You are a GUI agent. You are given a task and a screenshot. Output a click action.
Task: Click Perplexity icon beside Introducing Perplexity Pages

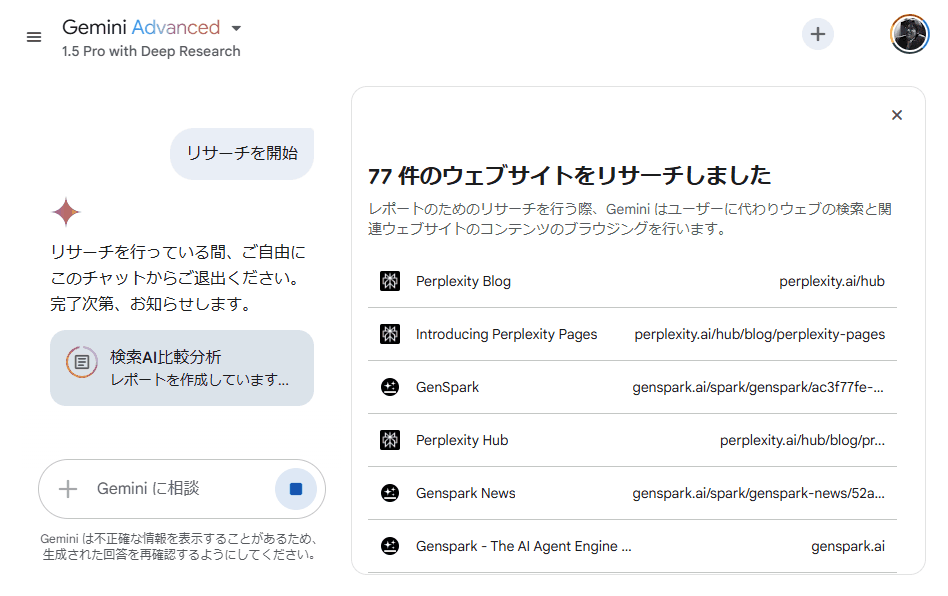coord(390,334)
